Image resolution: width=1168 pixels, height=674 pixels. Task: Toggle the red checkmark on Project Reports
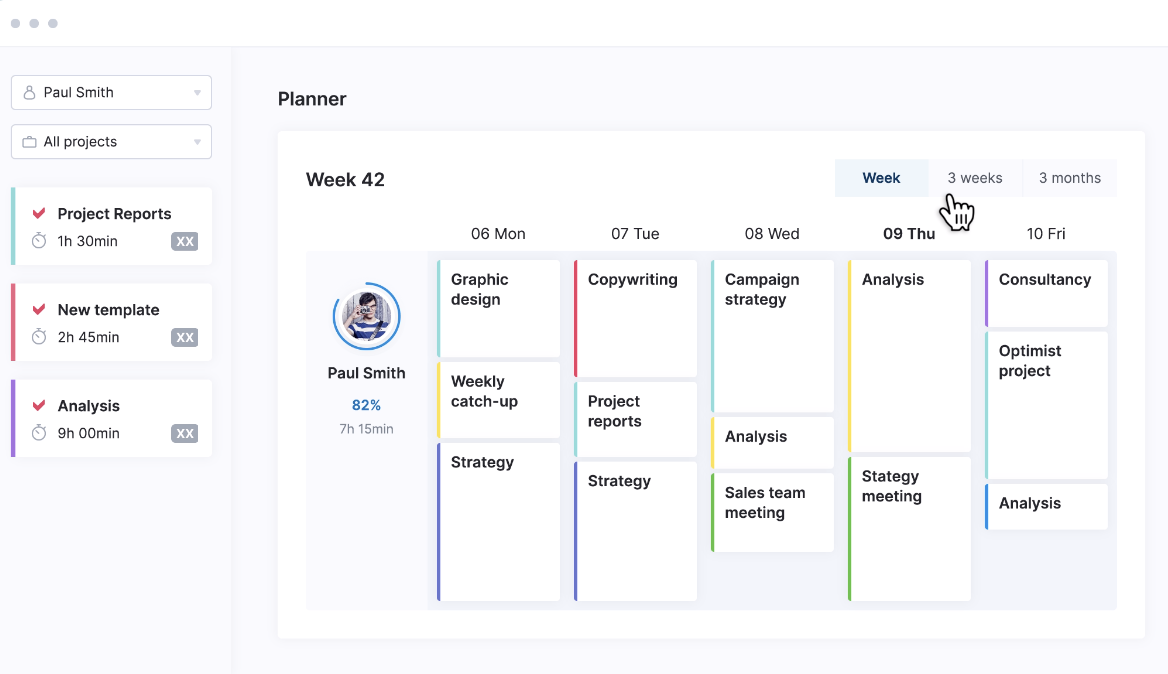pos(39,213)
